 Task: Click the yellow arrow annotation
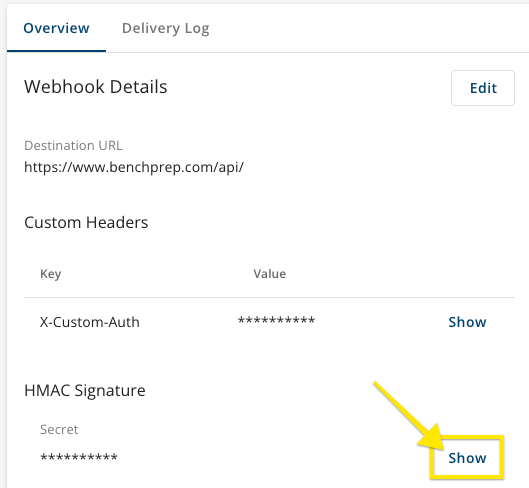pos(410,416)
